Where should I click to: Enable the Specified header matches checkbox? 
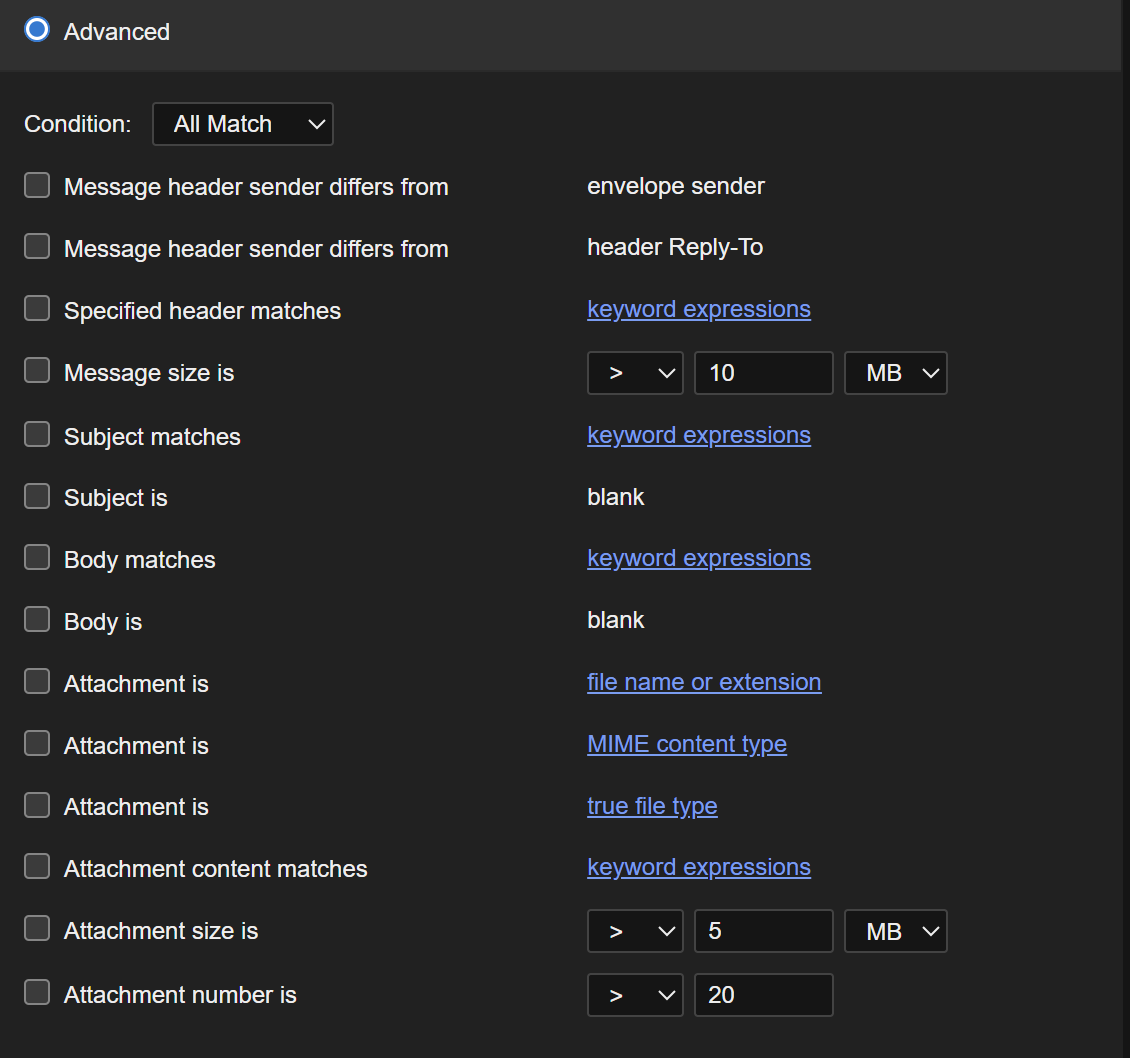[37, 310]
